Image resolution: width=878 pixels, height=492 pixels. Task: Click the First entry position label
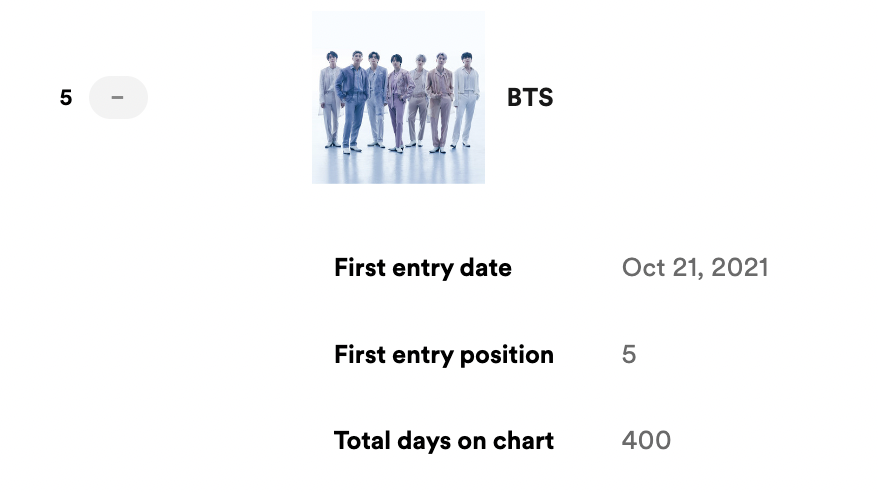[443, 355]
